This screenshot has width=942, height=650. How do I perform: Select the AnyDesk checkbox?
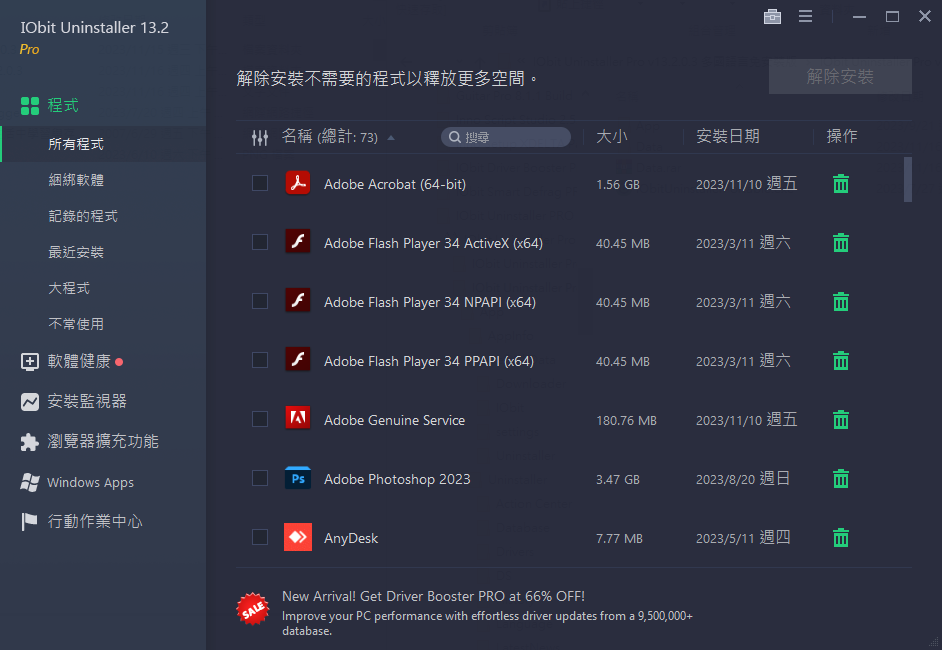[x=260, y=537]
